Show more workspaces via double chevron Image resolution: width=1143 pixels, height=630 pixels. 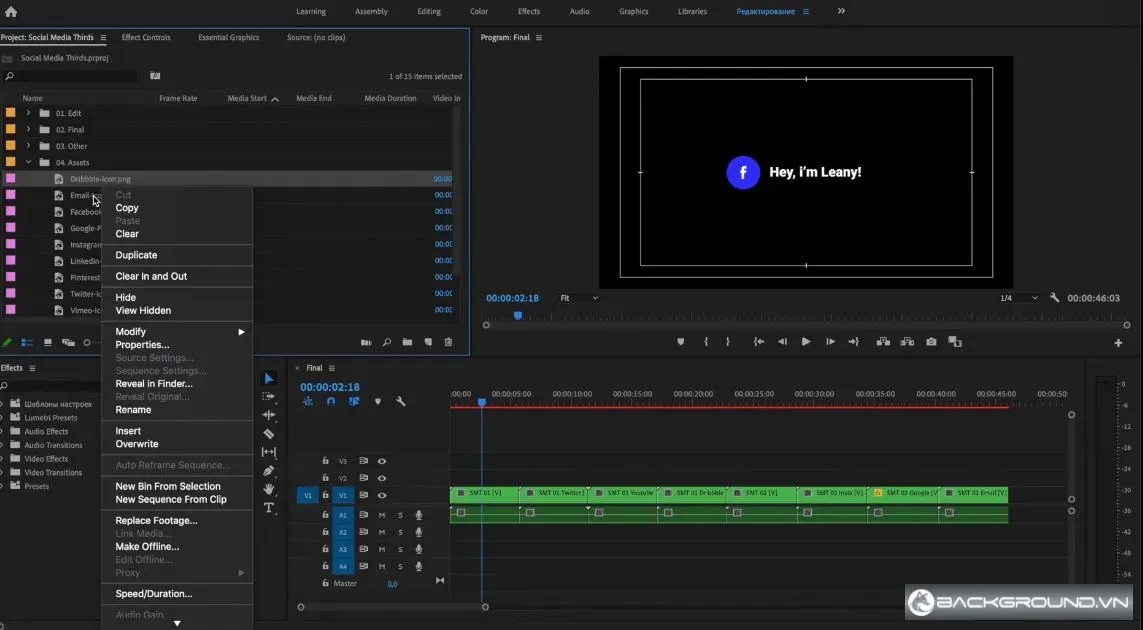pyautogui.click(x=841, y=11)
